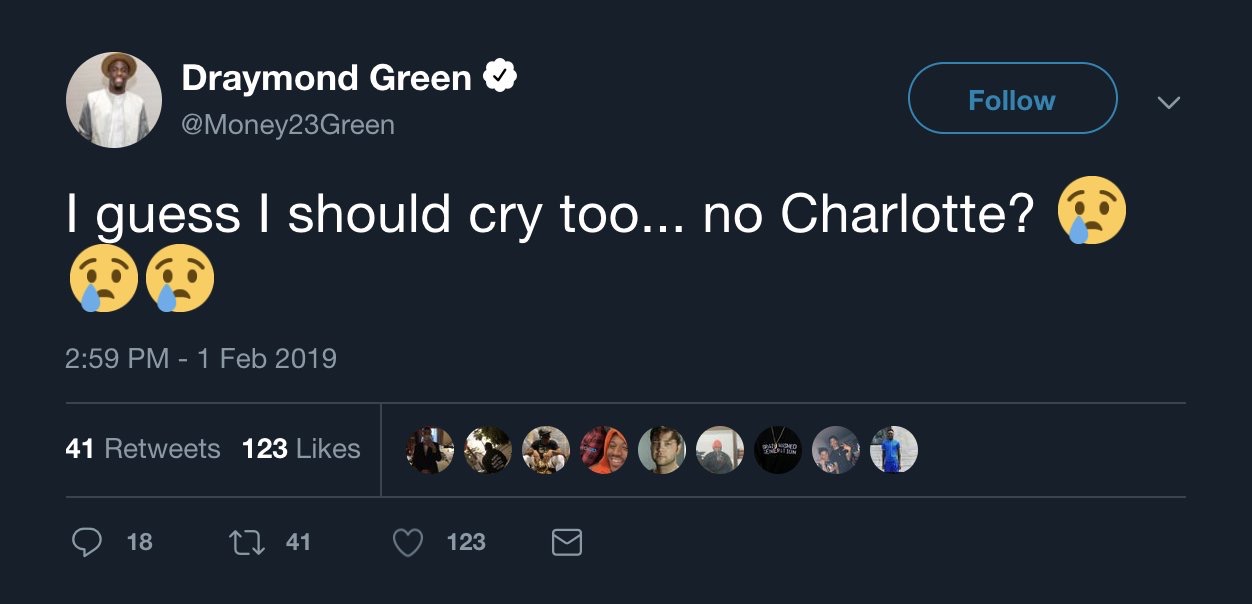
Task: Open Draymond Green's profile picture
Action: (114, 100)
